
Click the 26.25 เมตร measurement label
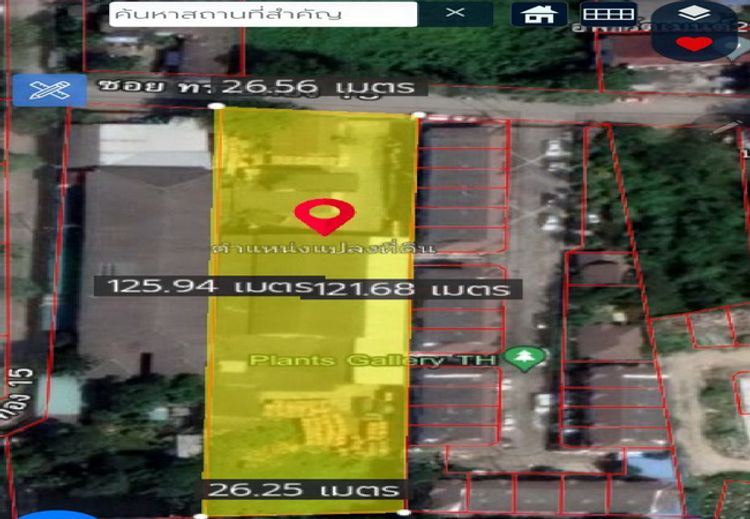pyautogui.click(x=303, y=490)
